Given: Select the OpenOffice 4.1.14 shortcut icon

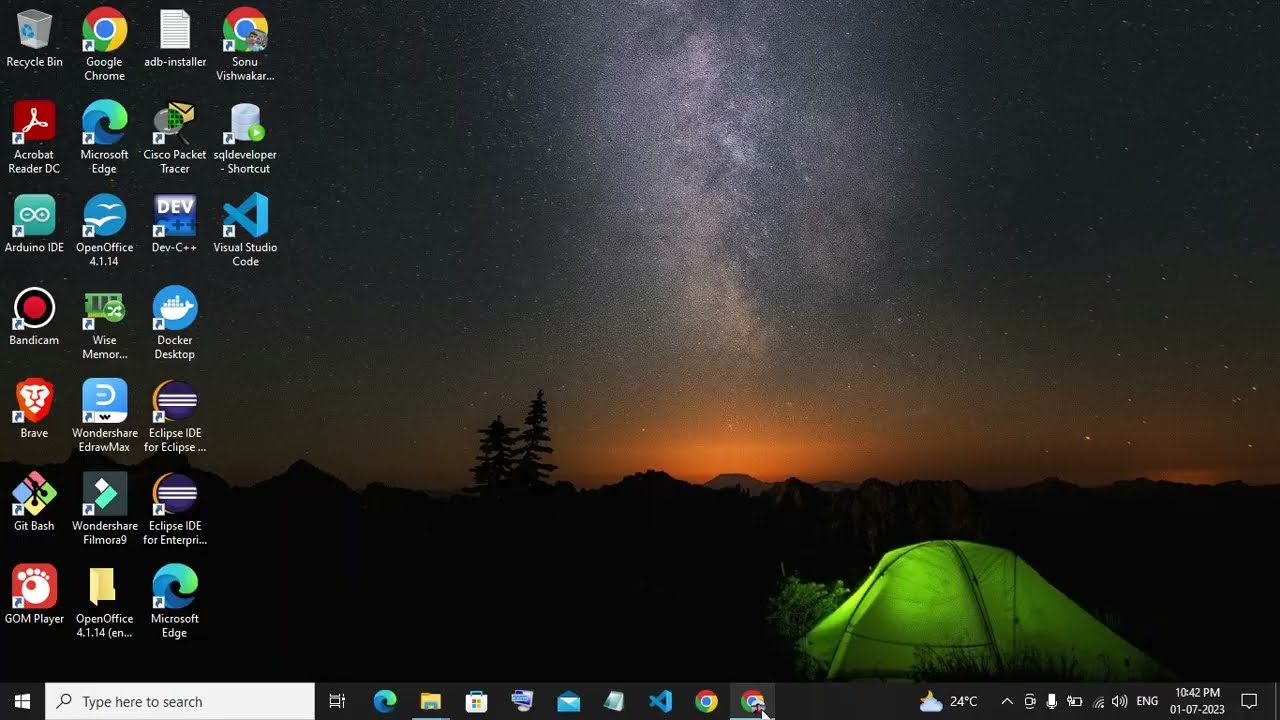Looking at the screenshot, I should 104,231.
